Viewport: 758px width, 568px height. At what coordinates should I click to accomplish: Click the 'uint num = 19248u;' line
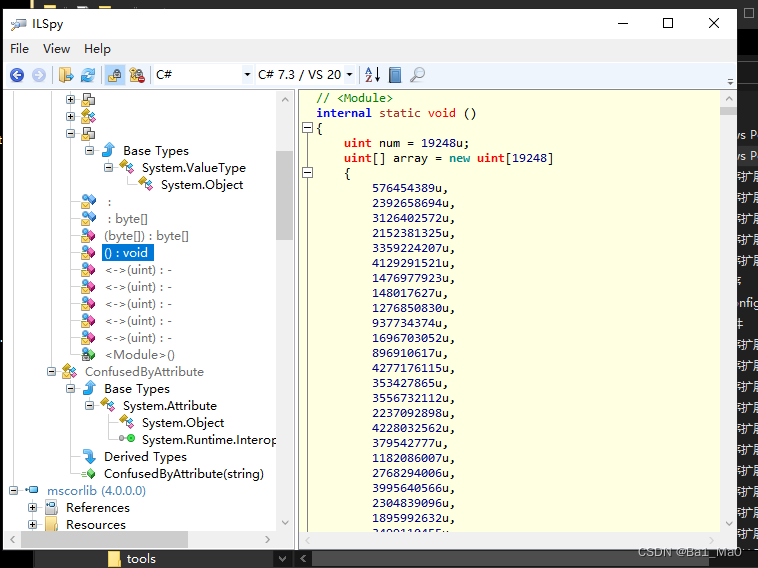(406, 143)
